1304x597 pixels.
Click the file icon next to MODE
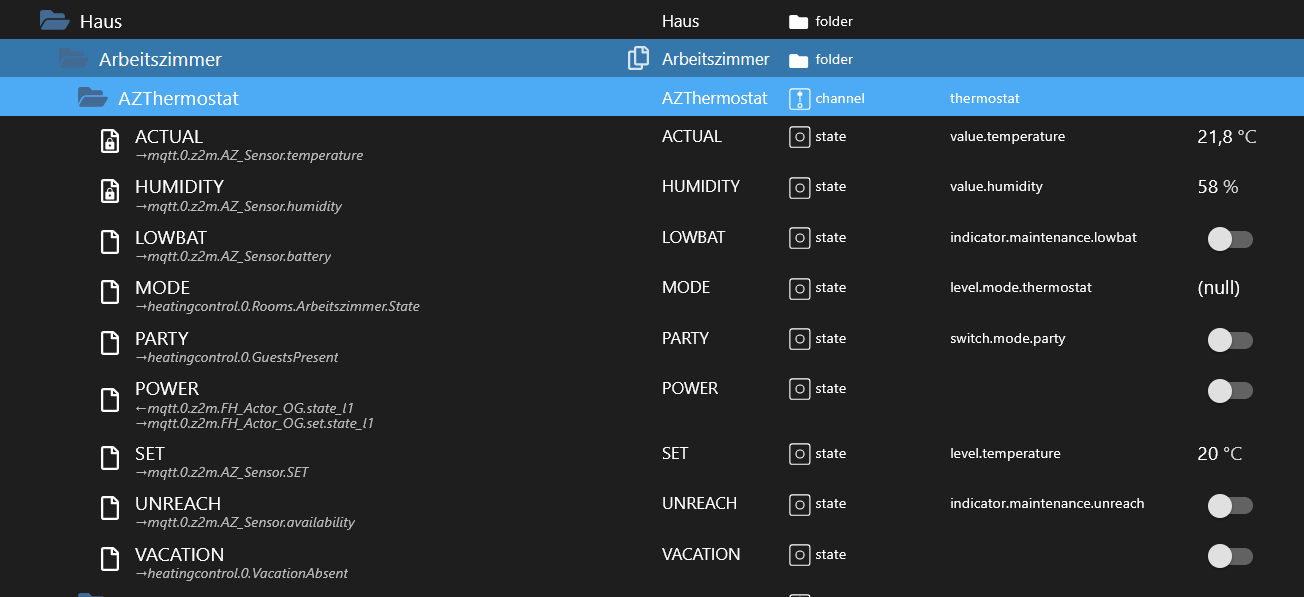pos(110,292)
